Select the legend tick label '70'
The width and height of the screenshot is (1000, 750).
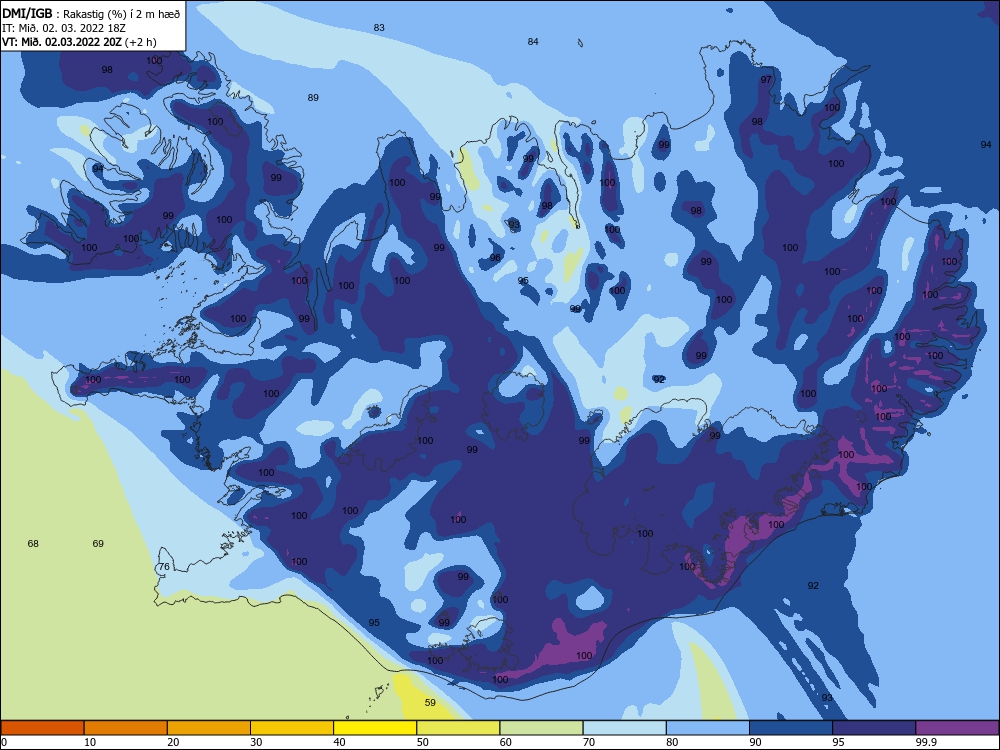pyautogui.click(x=589, y=742)
